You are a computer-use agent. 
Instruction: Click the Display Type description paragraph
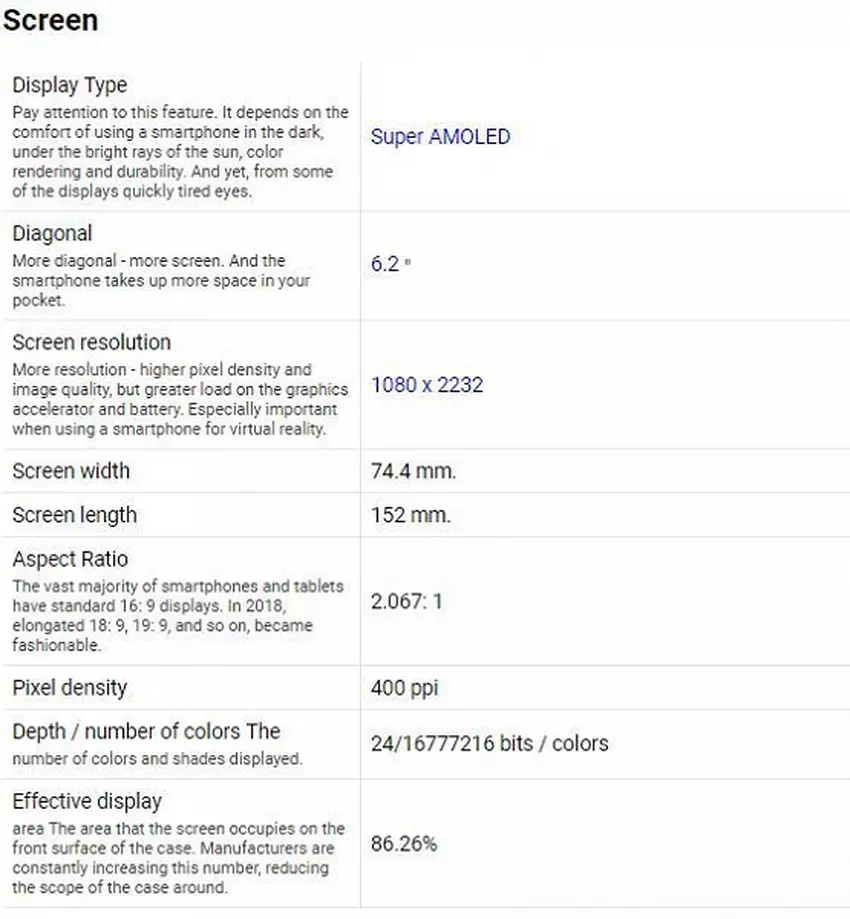(x=180, y=152)
